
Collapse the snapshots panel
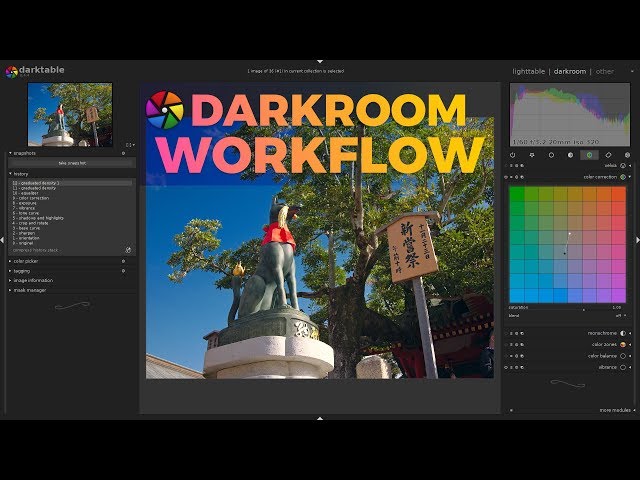11,153
